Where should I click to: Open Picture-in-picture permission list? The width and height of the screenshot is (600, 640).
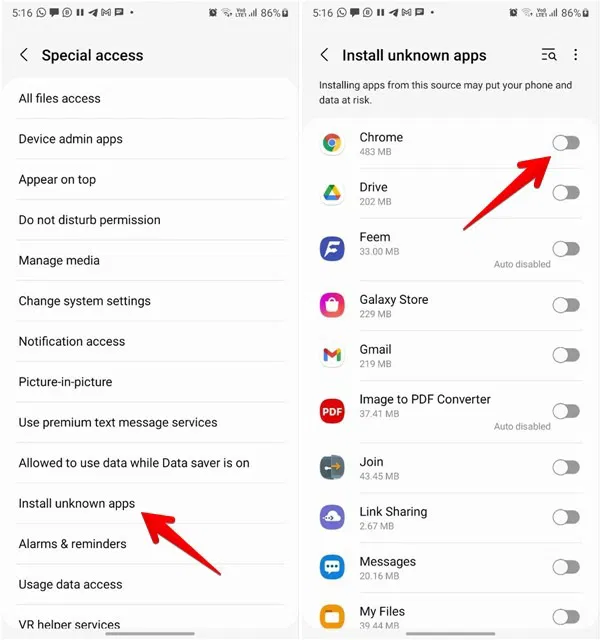(x=65, y=382)
